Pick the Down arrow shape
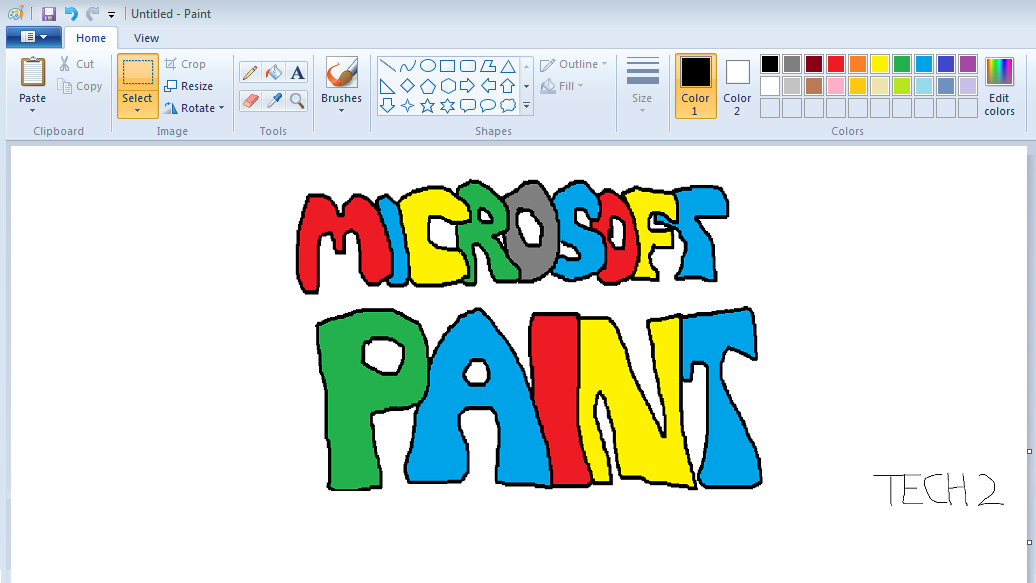Screen dimensions: 1036x583 pyautogui.click(x=388, y=106)
